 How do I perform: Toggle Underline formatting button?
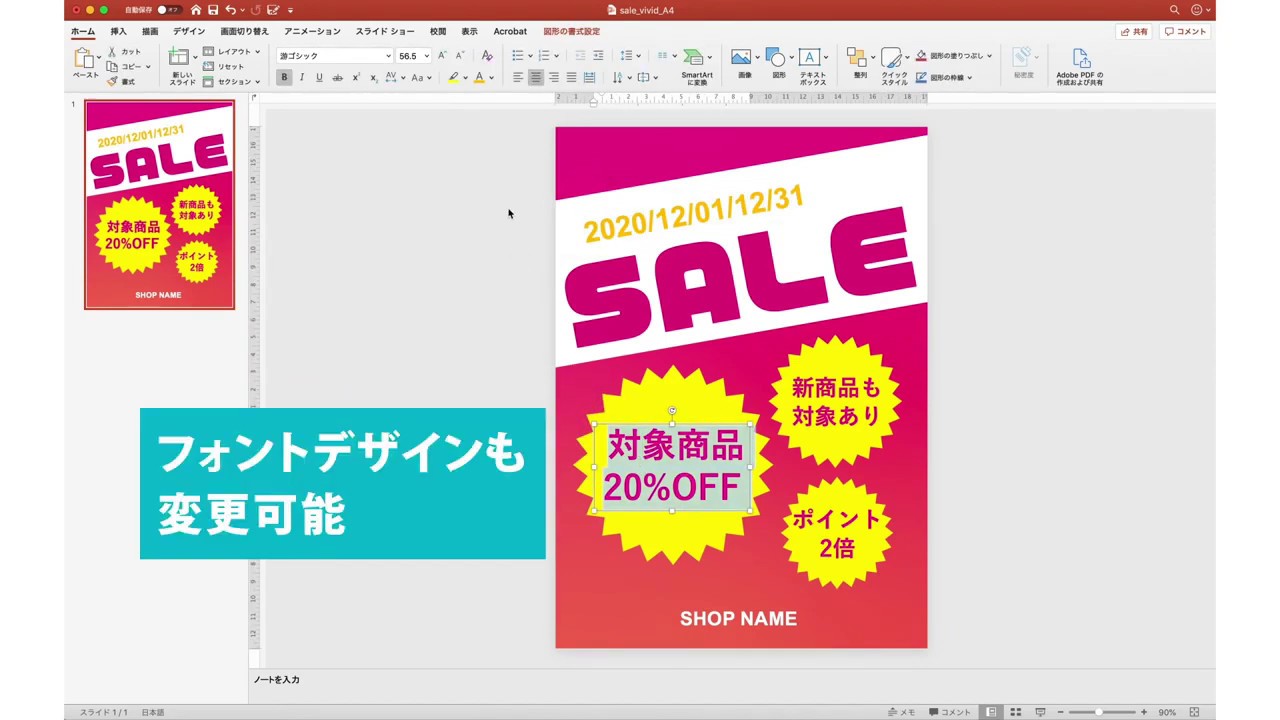click(x=319, y=78)
